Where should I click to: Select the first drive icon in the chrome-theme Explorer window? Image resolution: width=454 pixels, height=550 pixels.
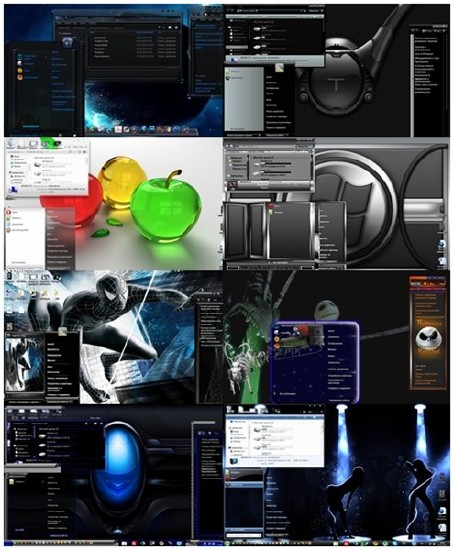(257, 164)
